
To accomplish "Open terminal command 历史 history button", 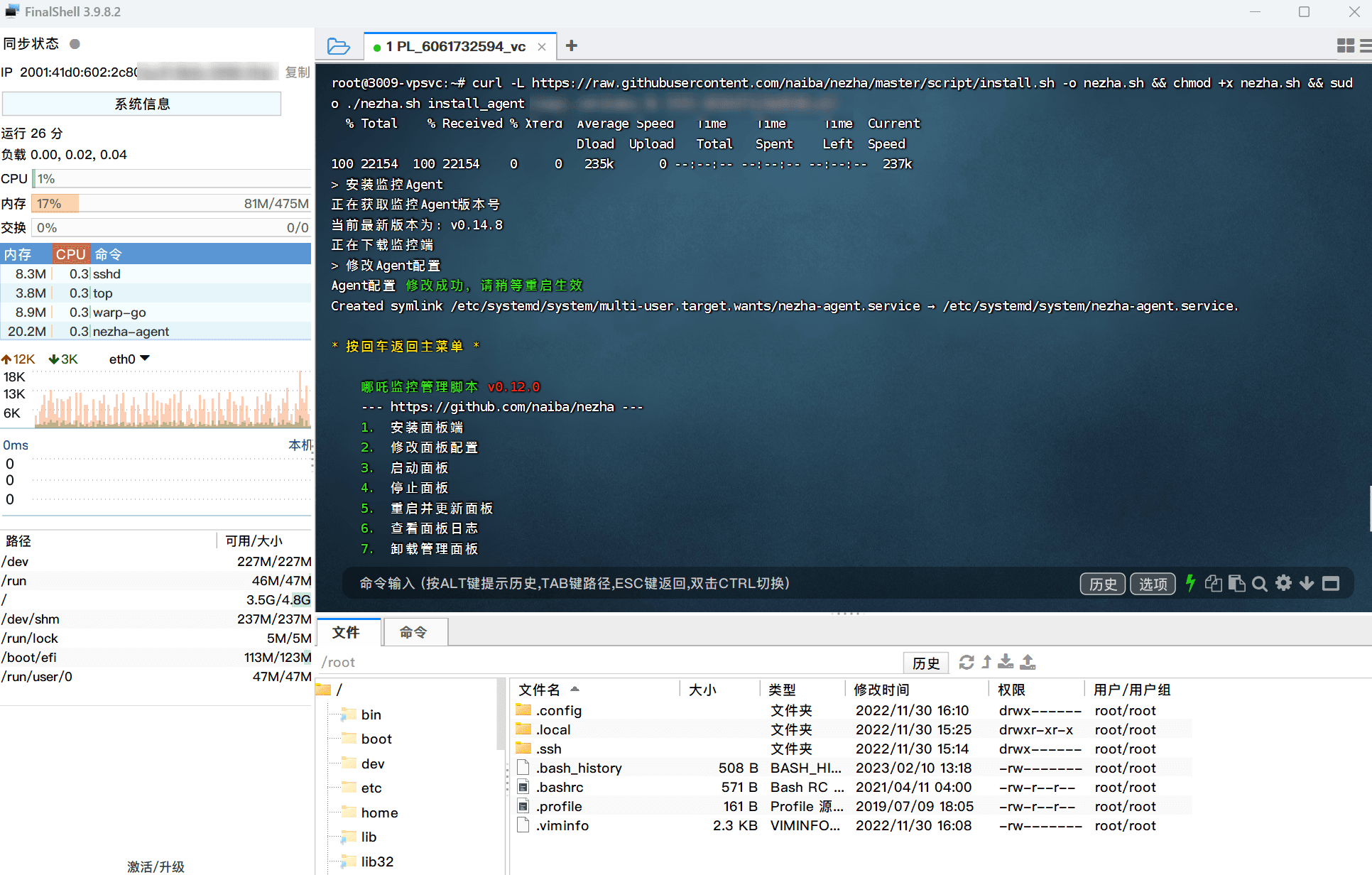I will [x=1103, y=584].
